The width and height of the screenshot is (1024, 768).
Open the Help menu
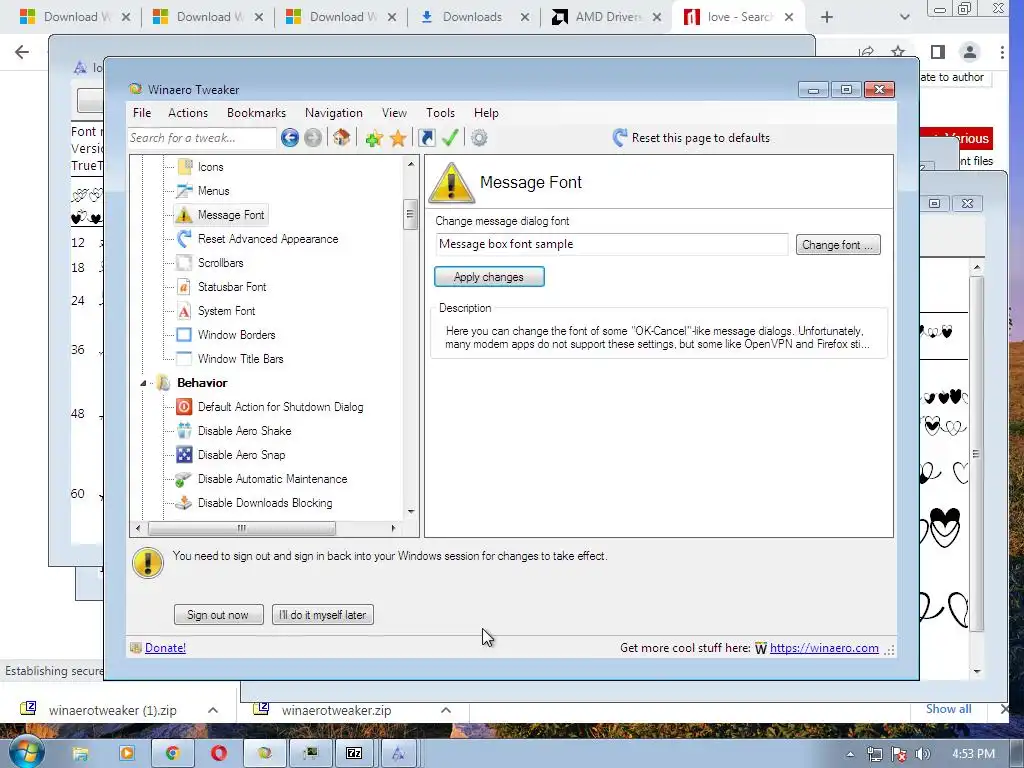(486, 113)
